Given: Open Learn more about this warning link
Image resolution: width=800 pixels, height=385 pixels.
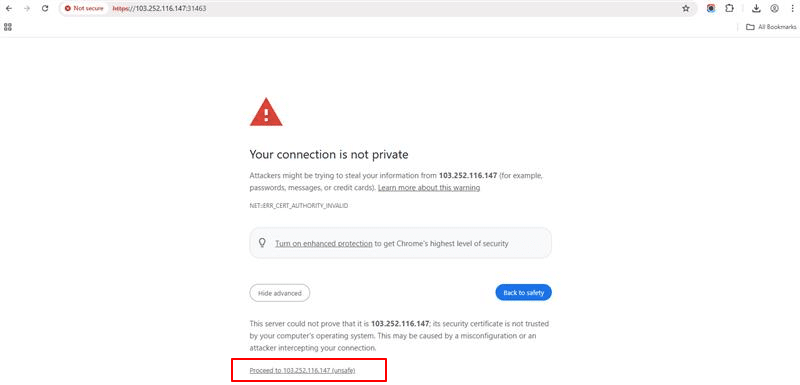Looking at the screenshot, I should pyautogui.click(x=429, y=188).
